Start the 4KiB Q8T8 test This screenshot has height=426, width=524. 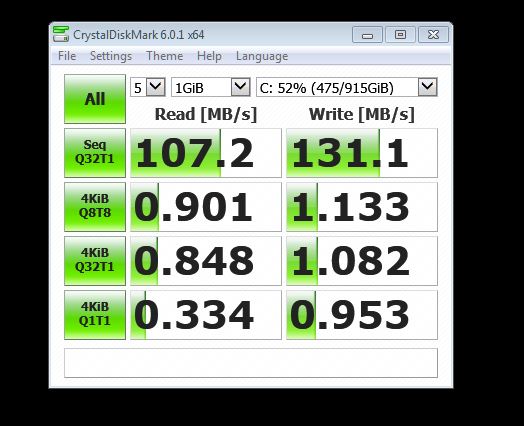(95, 207)
